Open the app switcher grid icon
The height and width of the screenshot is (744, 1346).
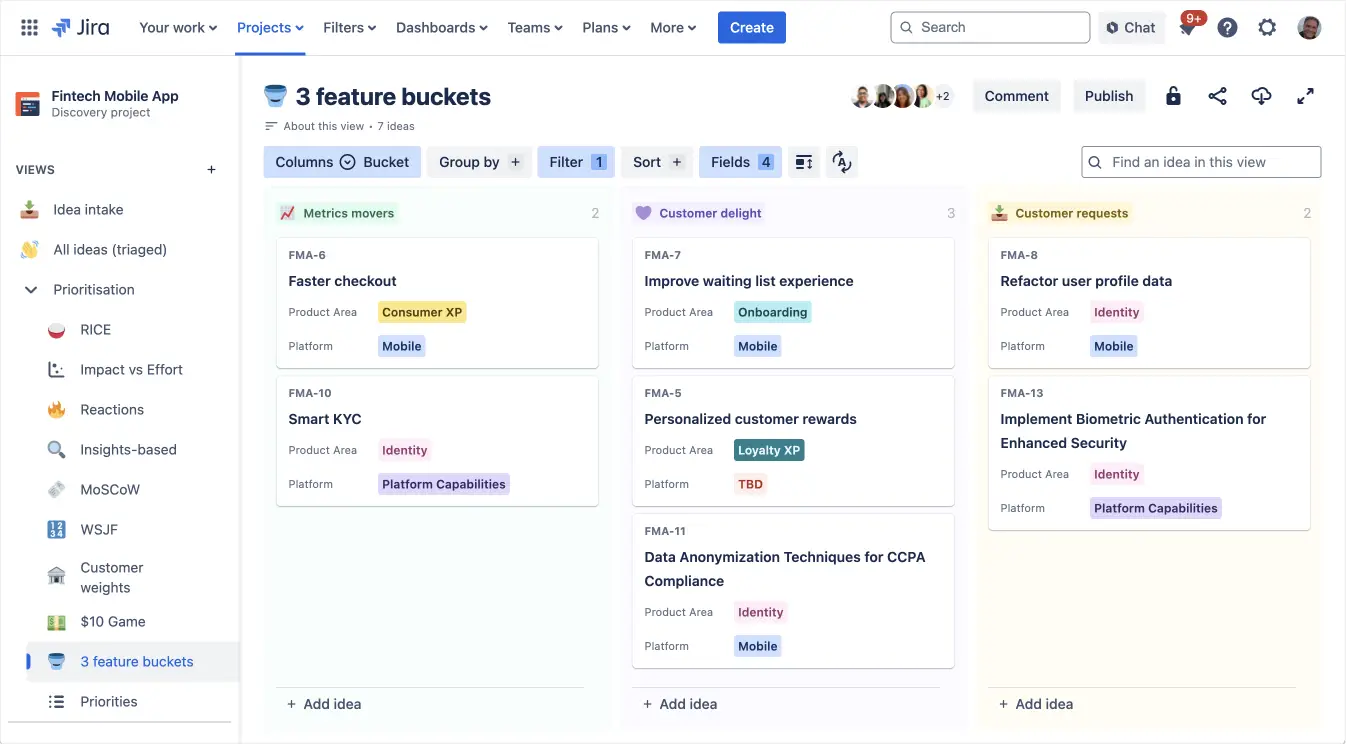[x=30, y=28]
